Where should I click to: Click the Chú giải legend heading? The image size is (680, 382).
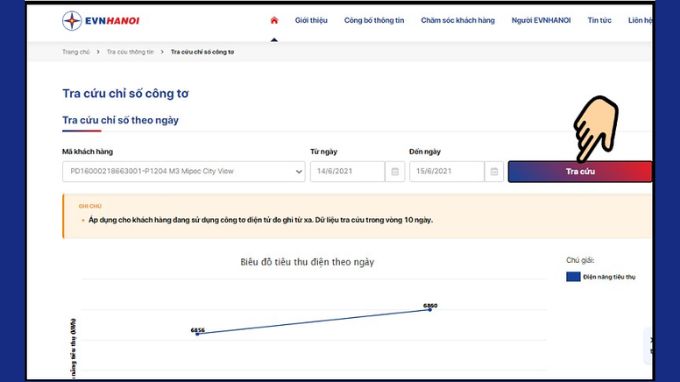coord(580,260)
